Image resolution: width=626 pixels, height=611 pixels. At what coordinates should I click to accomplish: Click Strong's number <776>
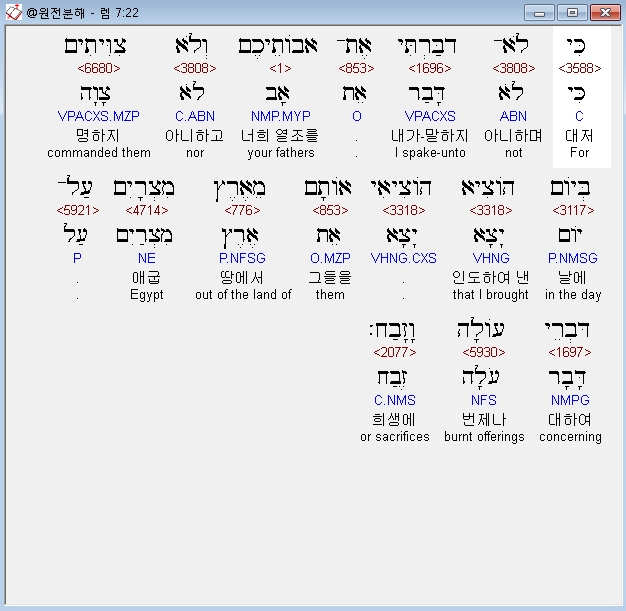(242, 210)
